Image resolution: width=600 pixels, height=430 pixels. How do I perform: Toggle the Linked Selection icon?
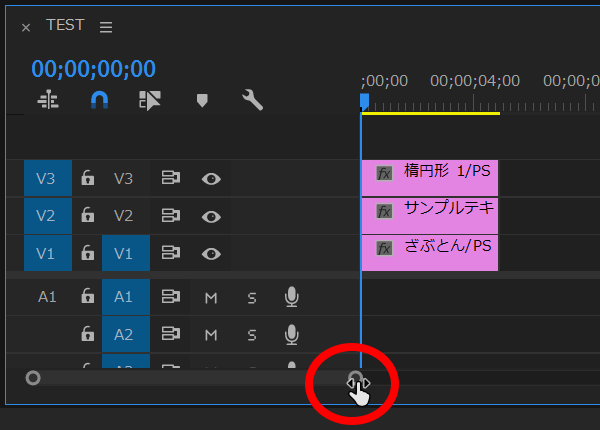click(150, 100)
